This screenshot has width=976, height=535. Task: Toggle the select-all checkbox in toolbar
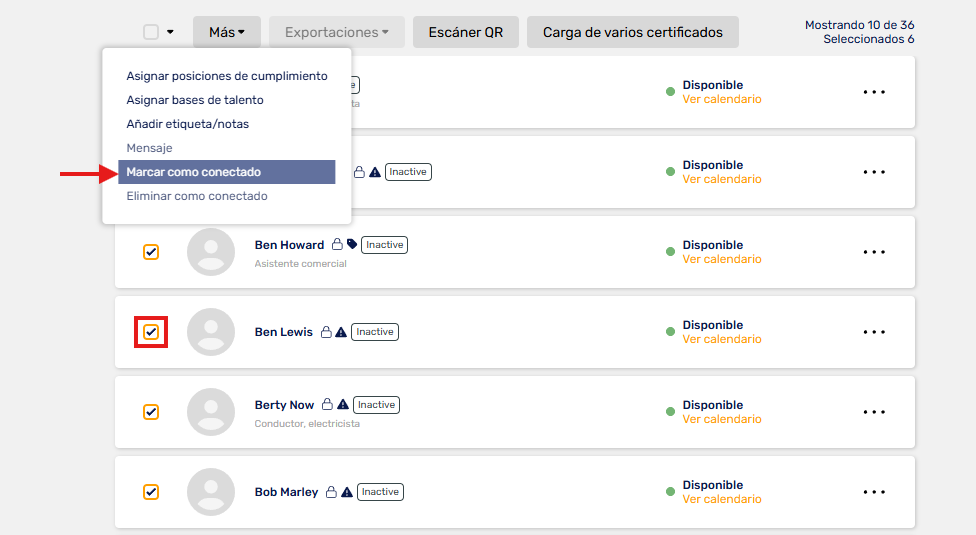(151, 32)
